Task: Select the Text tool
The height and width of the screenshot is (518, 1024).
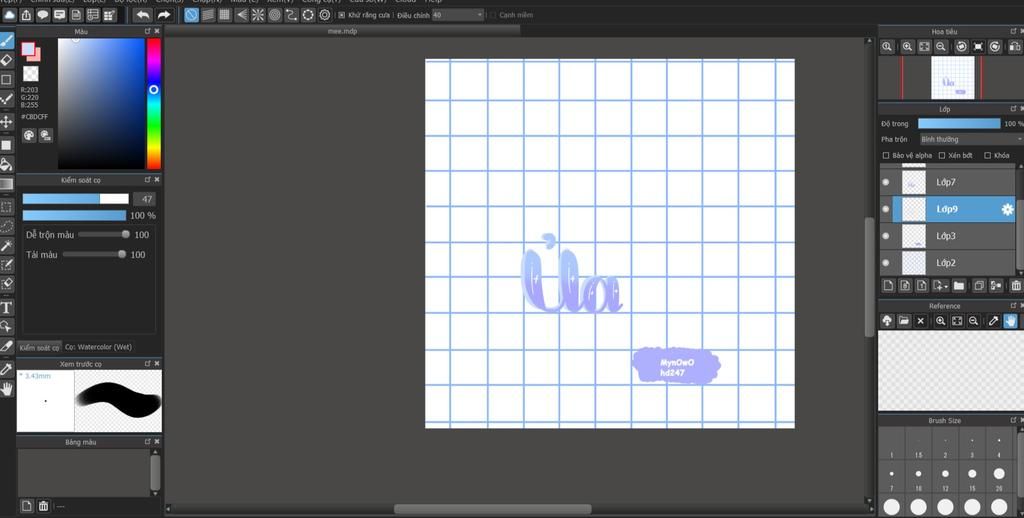Action: pyautogui.click(x=7, y=307)
